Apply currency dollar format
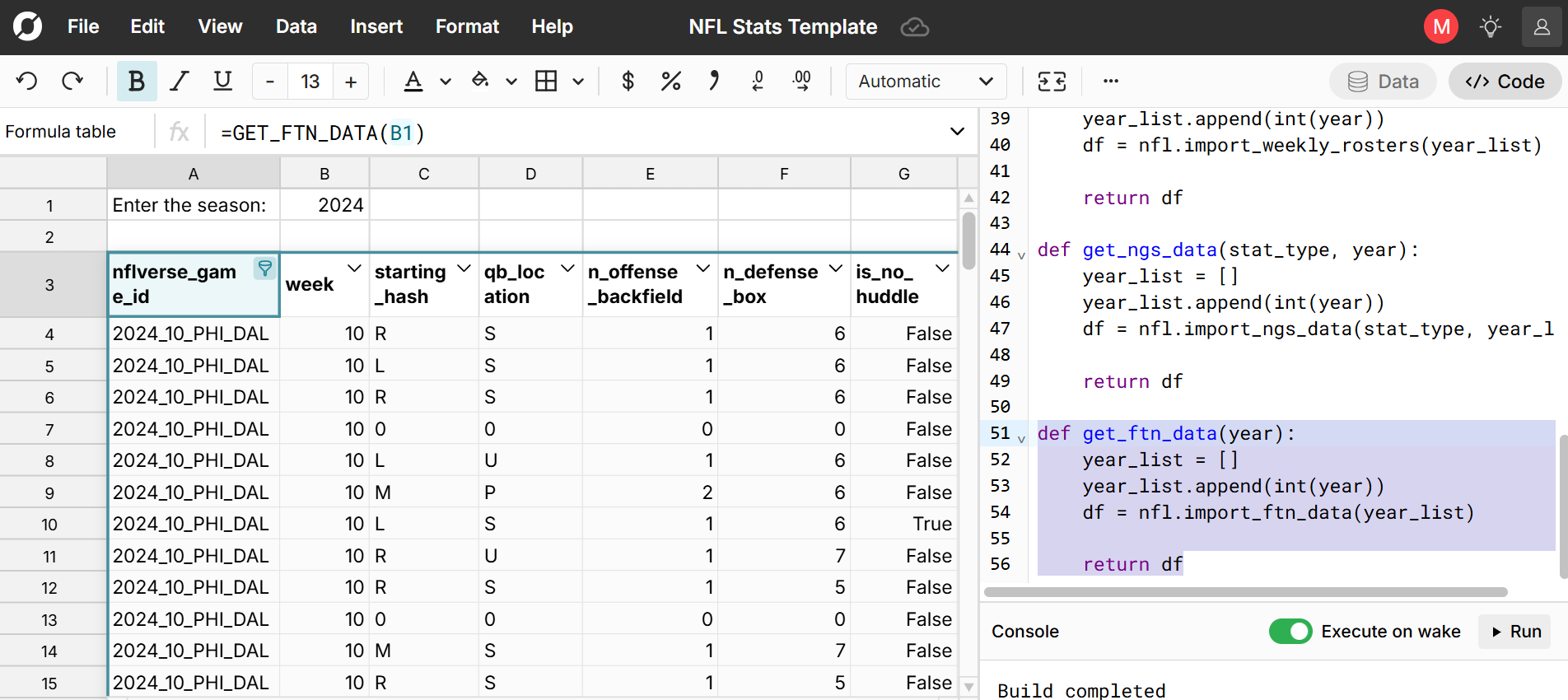Image resolution: width=1568 pixels, height=700 pixels. pyautogui.click(x=628, y=81)
